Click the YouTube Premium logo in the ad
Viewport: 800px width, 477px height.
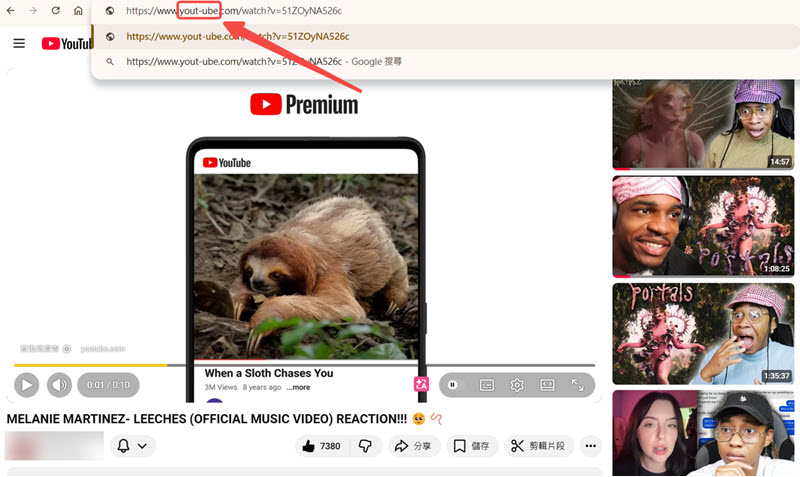[x=304, y=105]
